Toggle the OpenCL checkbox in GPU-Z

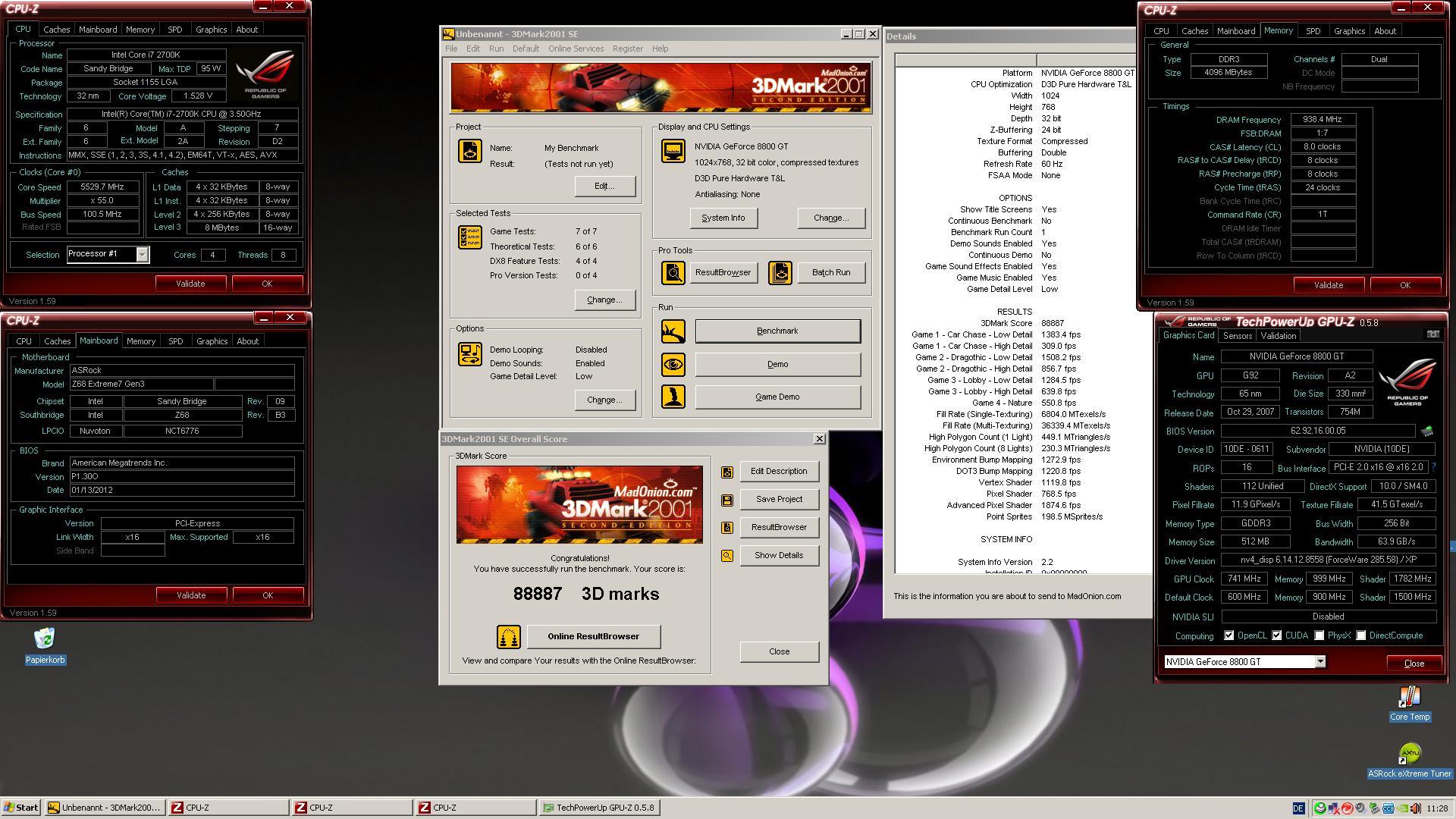point(1228,635)
